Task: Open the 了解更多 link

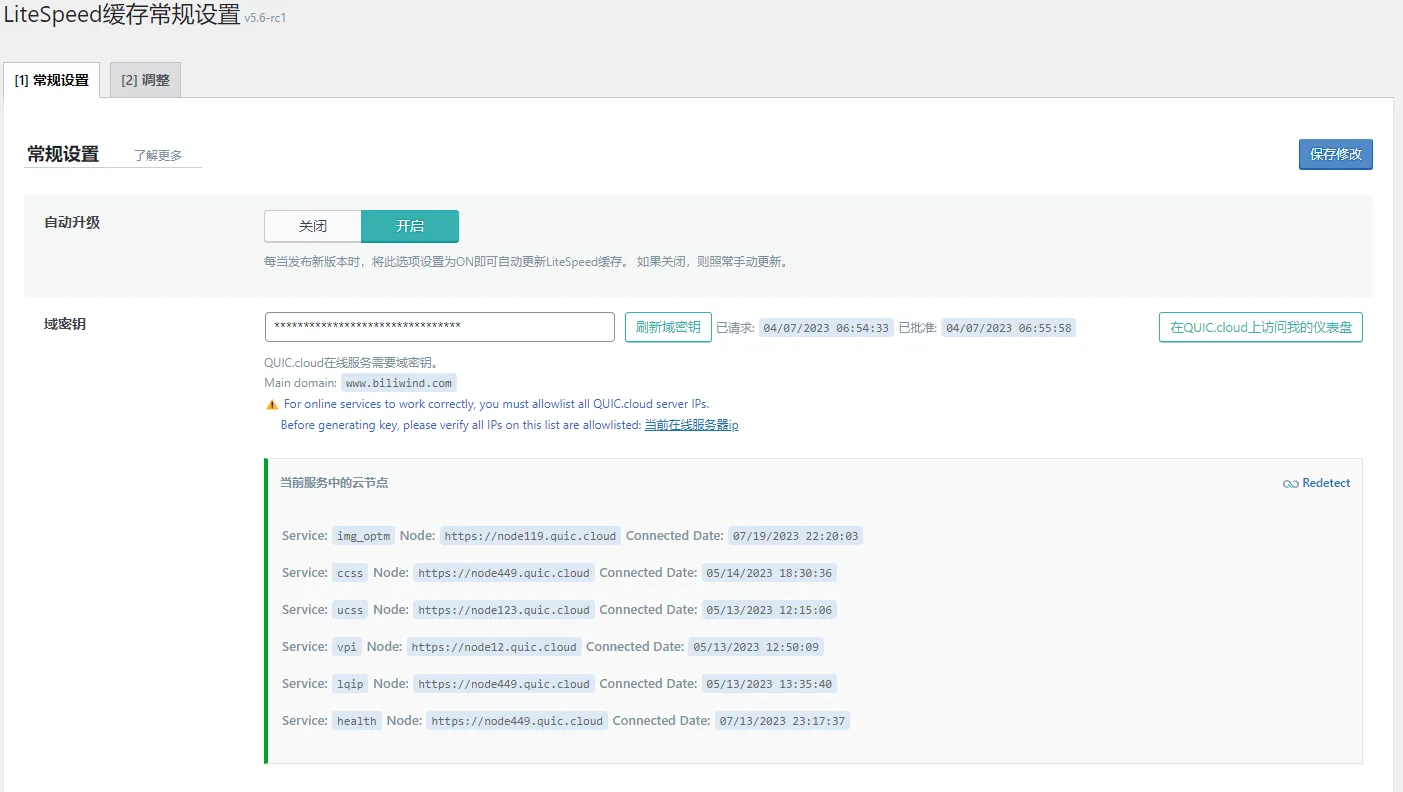Action: tap(158, 156)
